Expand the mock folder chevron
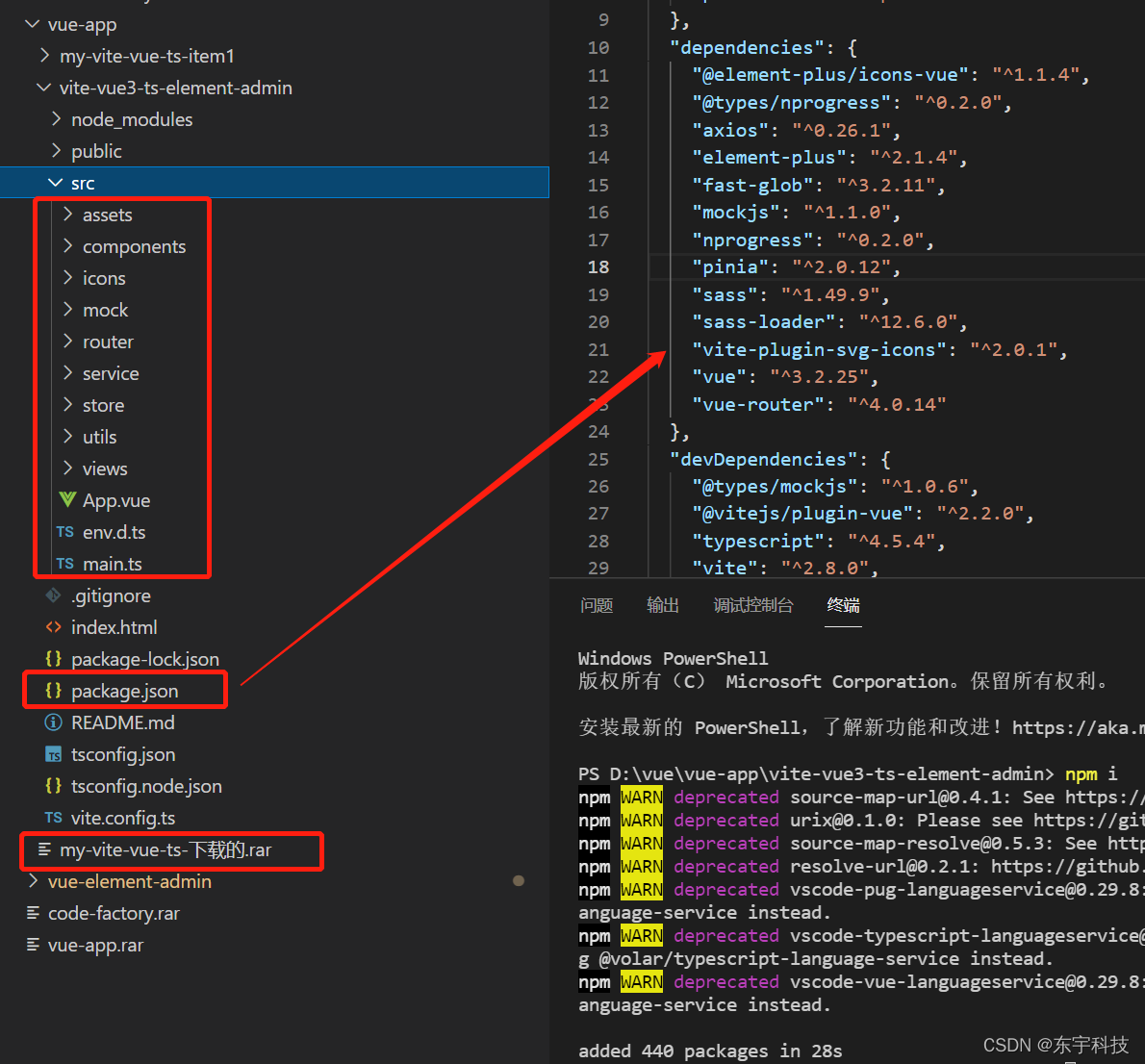Screen dimensions: 1145x1064 point(68,310)
